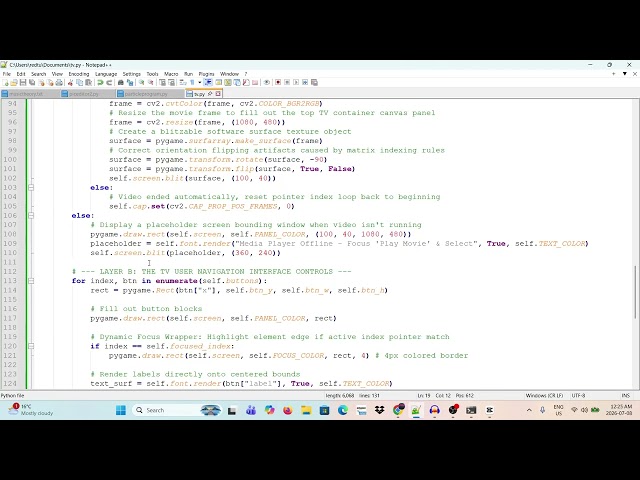Show hidden system tray icons chevron
Viewport: 640px width, 480px height.
coord(529,410)
